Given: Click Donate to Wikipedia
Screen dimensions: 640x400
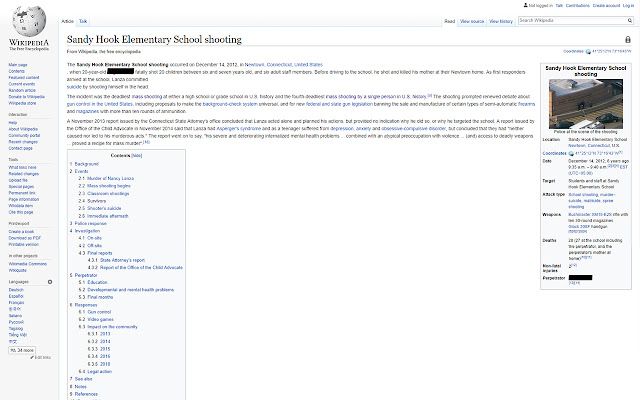Looking at the screenshot, I should 27,97.
